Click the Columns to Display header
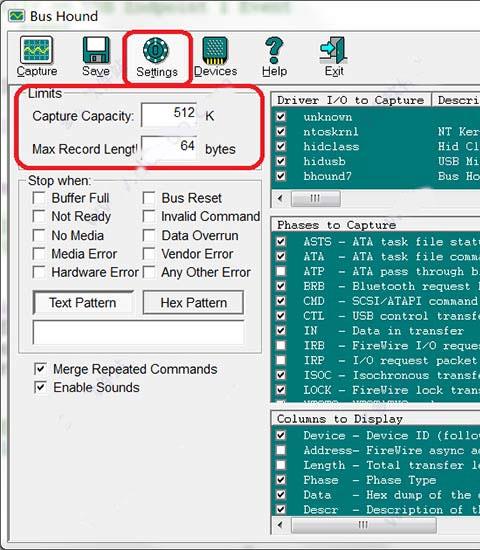The height and width of the screenshot is (550, 480). pyautogui.click(x=375, y=419)
